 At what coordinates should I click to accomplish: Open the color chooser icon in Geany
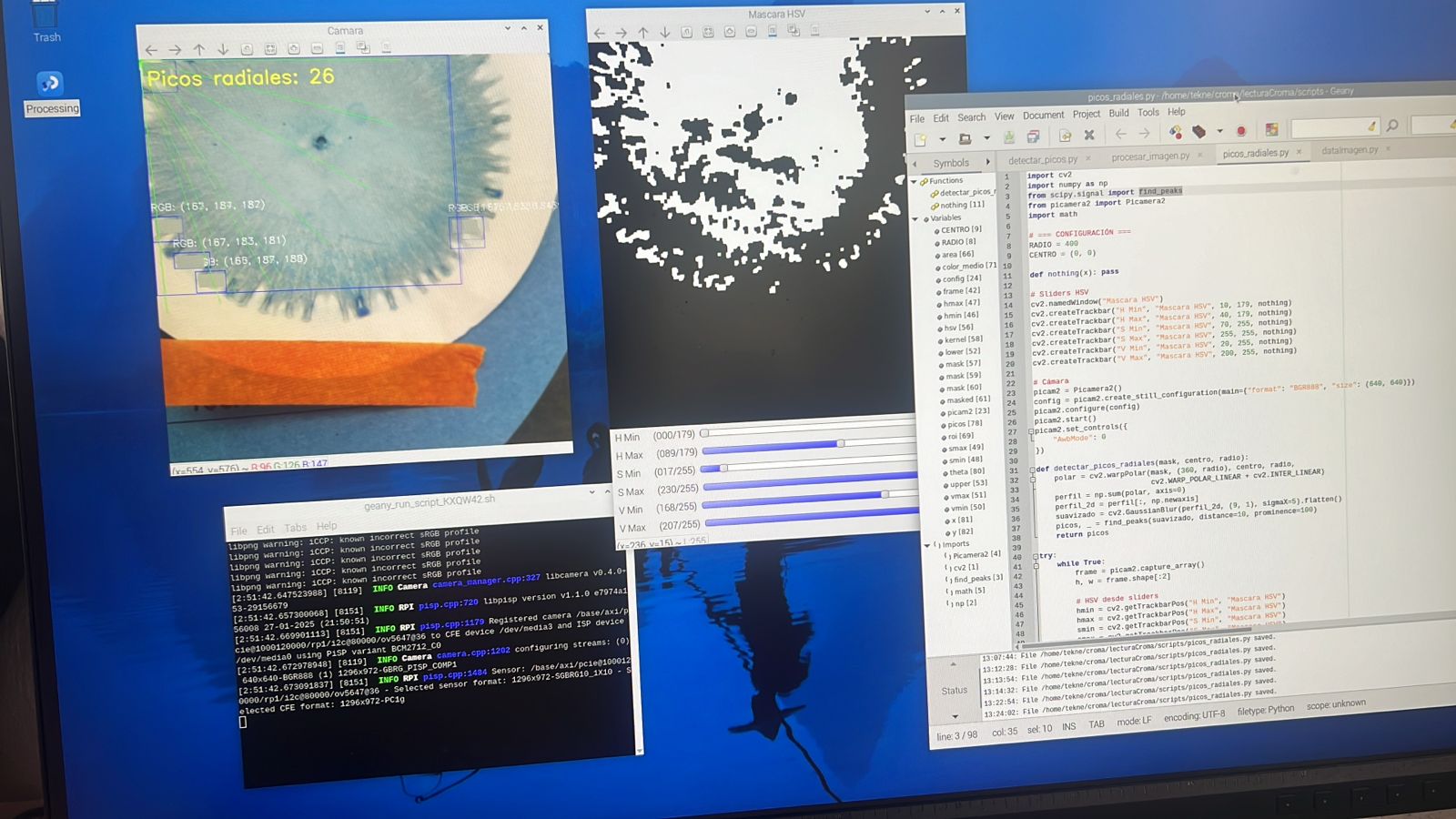[1271, 130]
